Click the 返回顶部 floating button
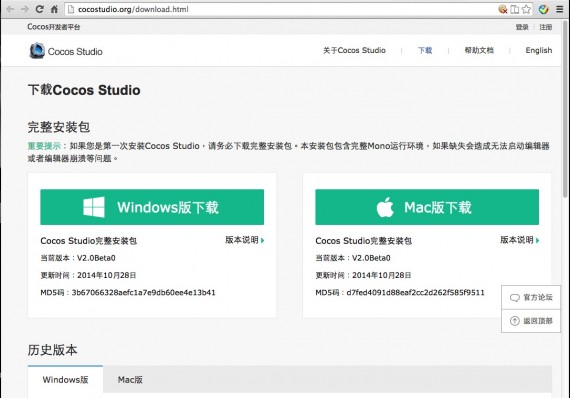Screen dimensions: 570x398 pyautogui.click(x=531, y=321)
